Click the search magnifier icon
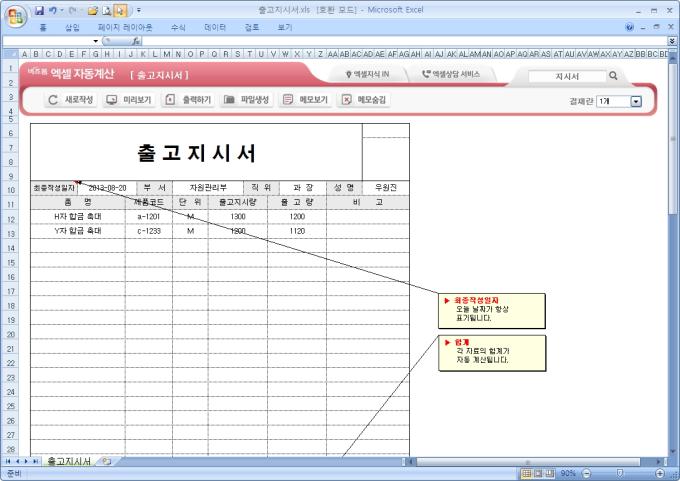Viewport: 680px width, 481px height. (x=613, y=75)
